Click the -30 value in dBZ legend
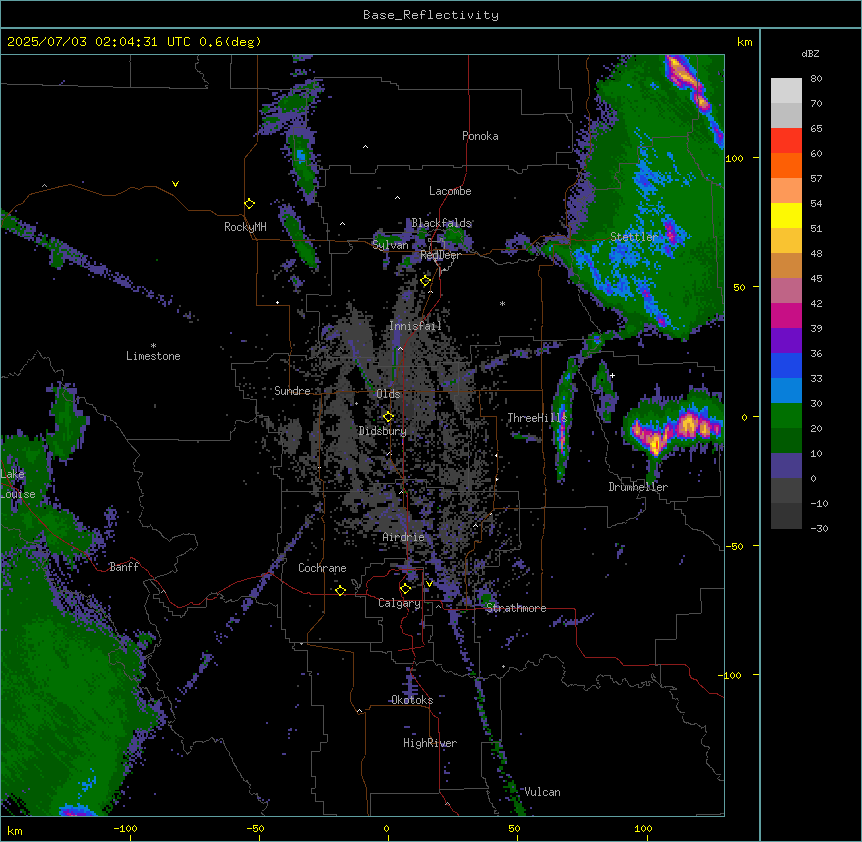This screenshot has height=842, width=862. coord(819,528)
